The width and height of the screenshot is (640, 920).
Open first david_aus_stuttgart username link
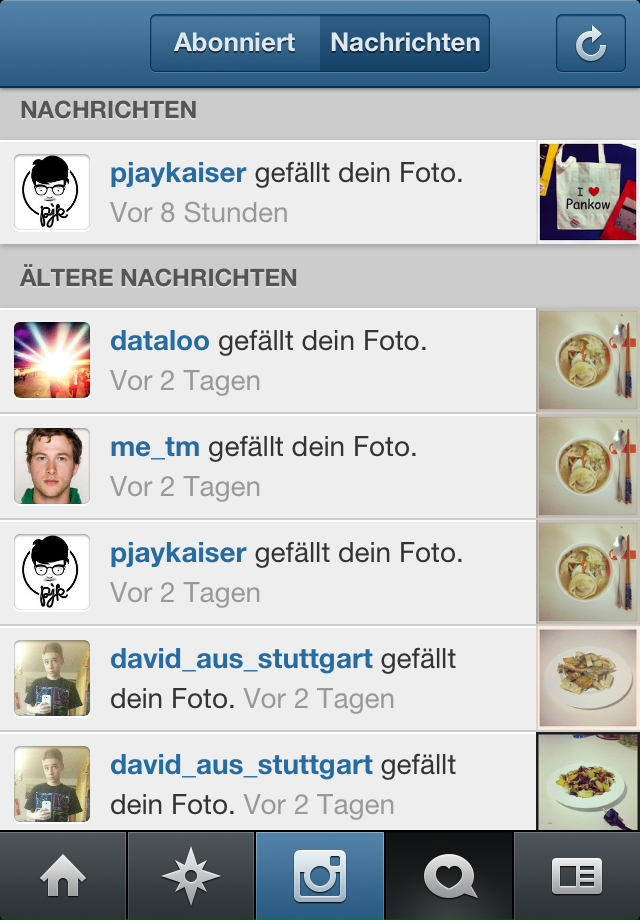241,659
